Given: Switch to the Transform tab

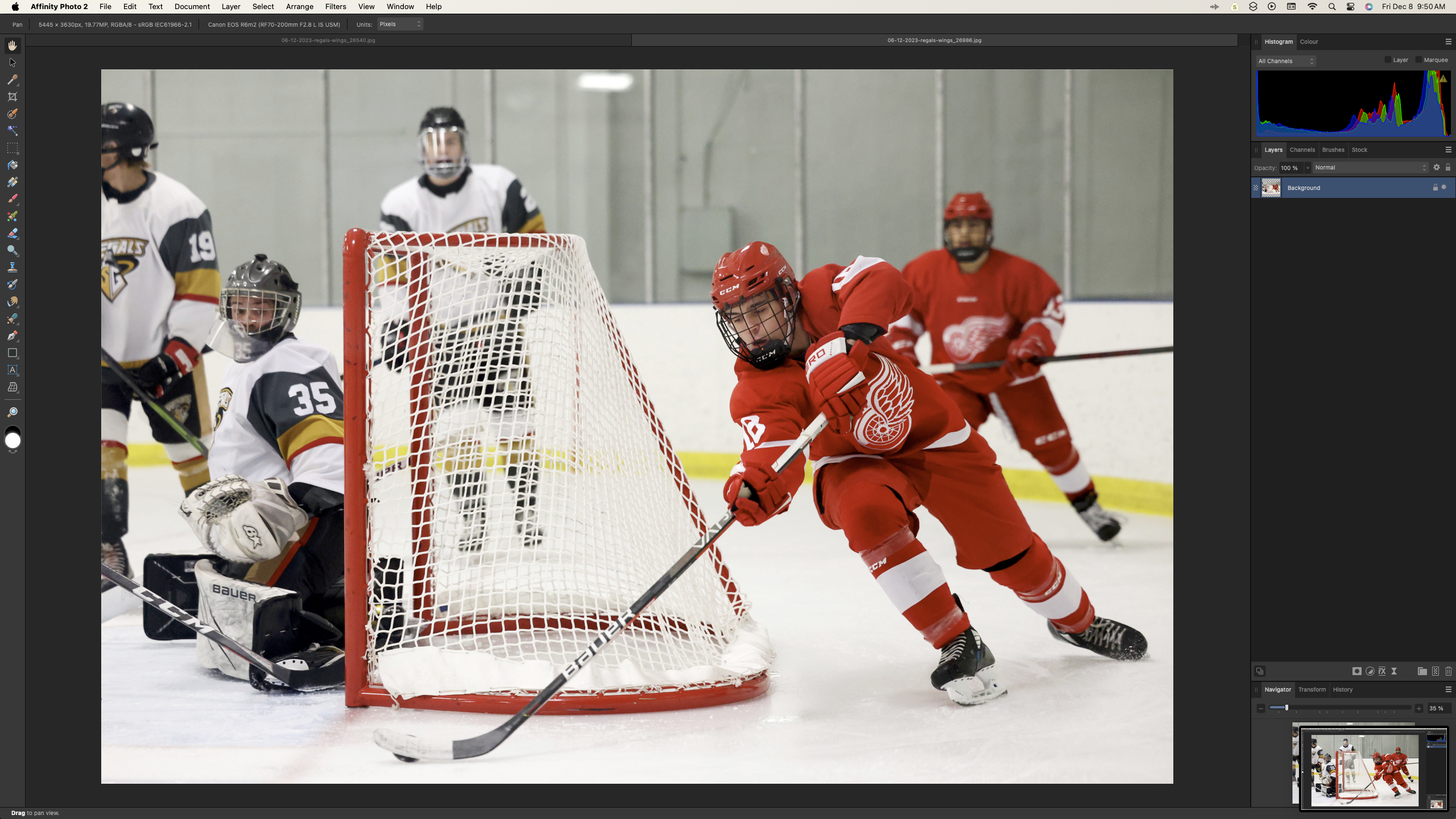Looking at the screenshot, I should tap(1312, 689).
